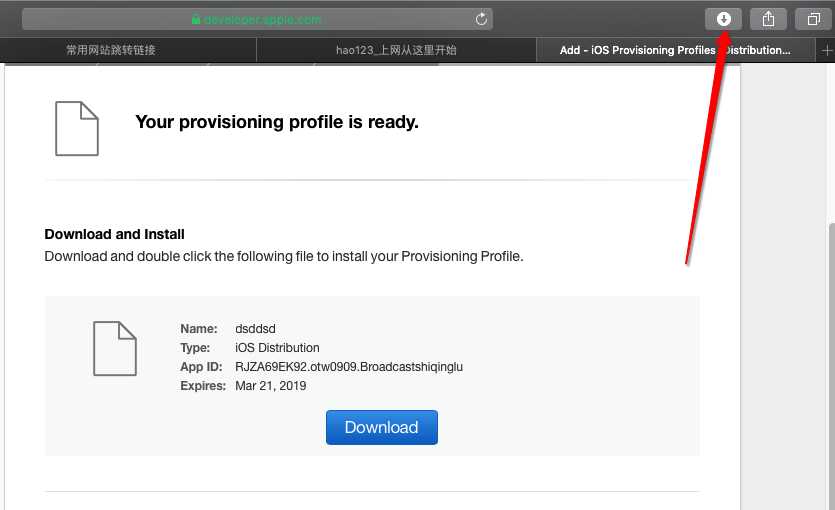Switch to hao123 tab
The image size is (835, 510).
(396, 50)
